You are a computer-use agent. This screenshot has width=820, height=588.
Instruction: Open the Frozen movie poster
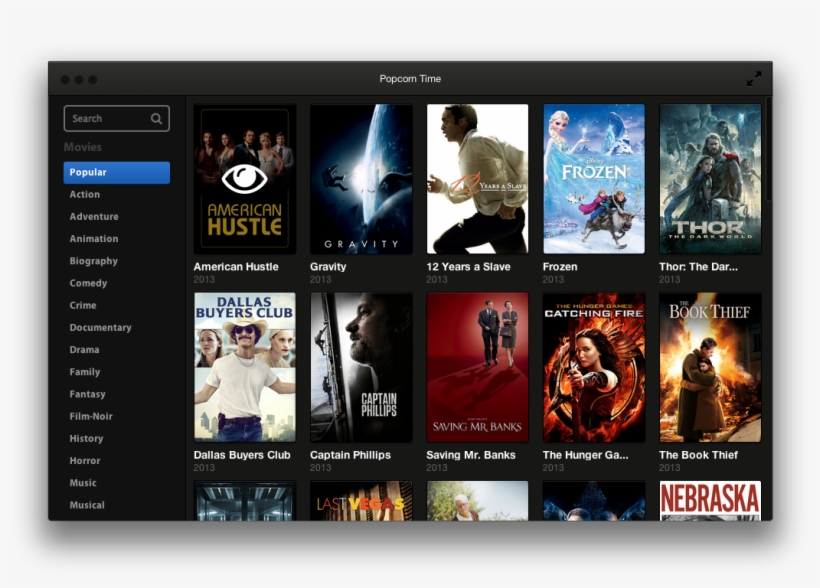(594, 179)
